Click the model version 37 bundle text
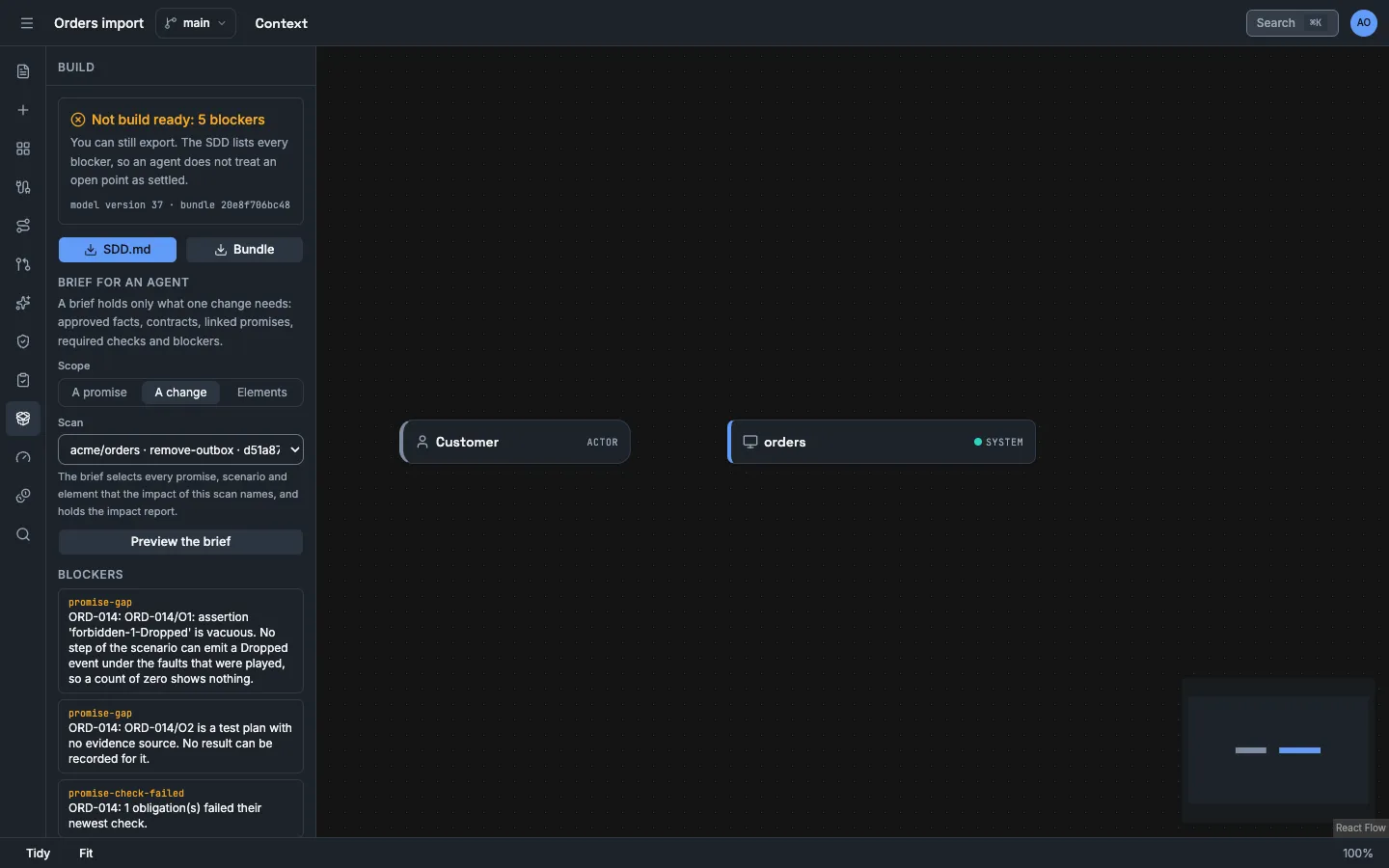The height and width of the screenshot is (868, 1389). click(x=180, y=205)
